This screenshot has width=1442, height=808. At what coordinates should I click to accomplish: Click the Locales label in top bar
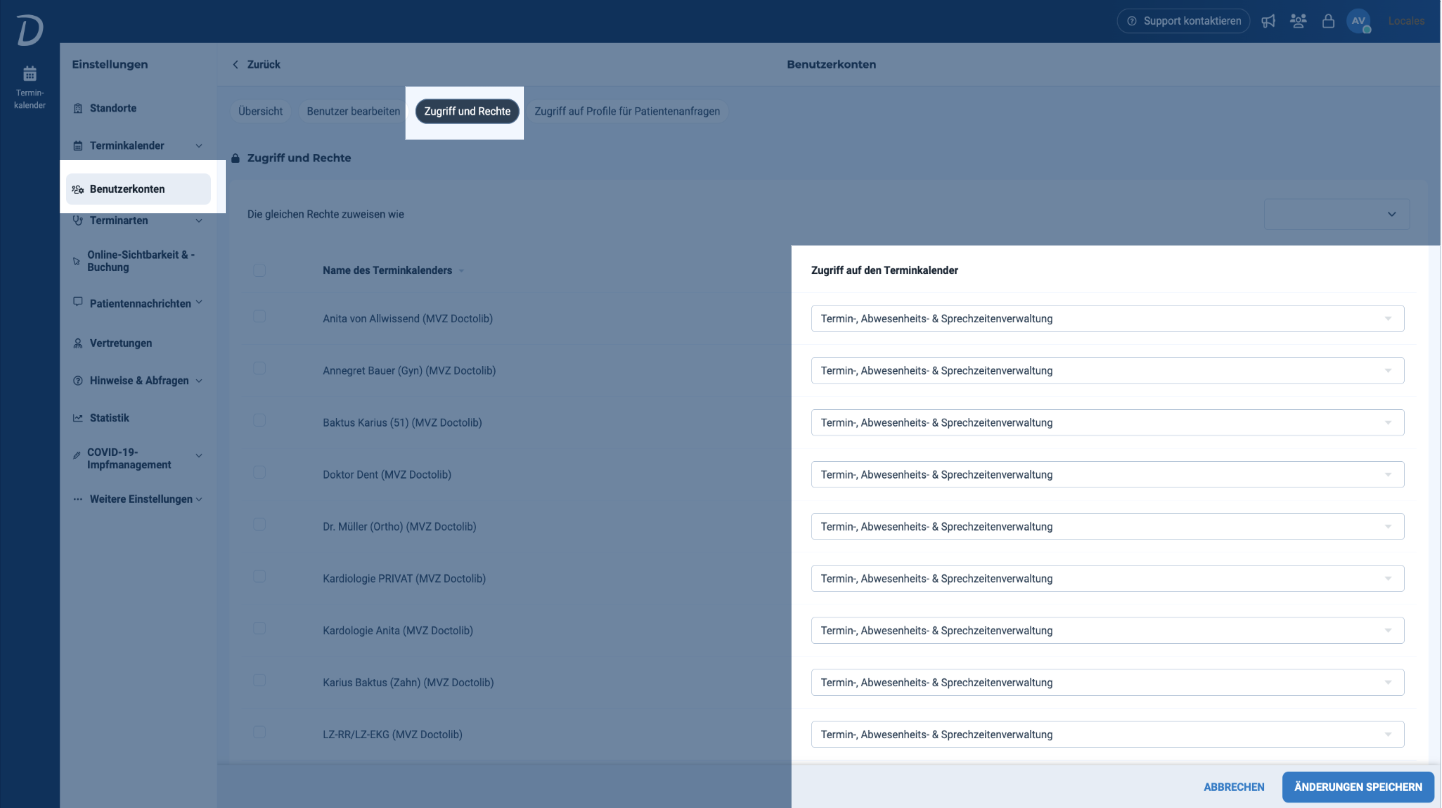pyautogui.click(x=1406, y=21)
